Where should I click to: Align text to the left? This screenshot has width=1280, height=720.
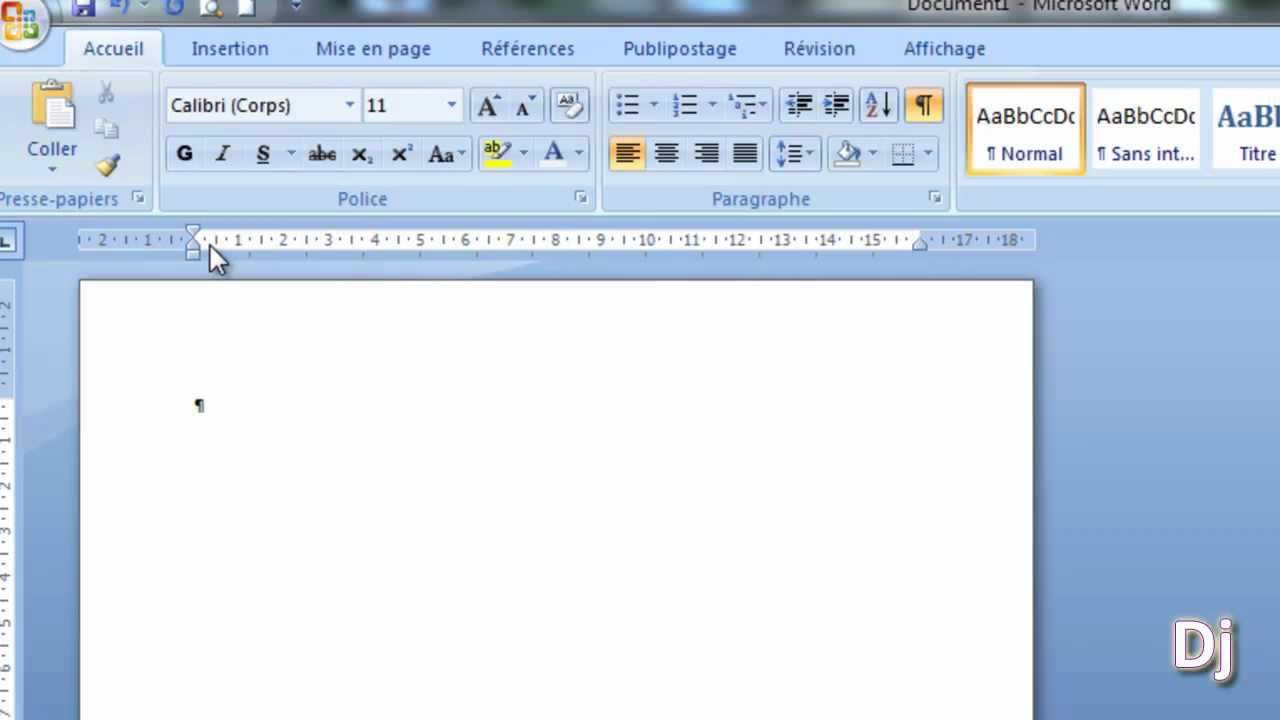628,154
